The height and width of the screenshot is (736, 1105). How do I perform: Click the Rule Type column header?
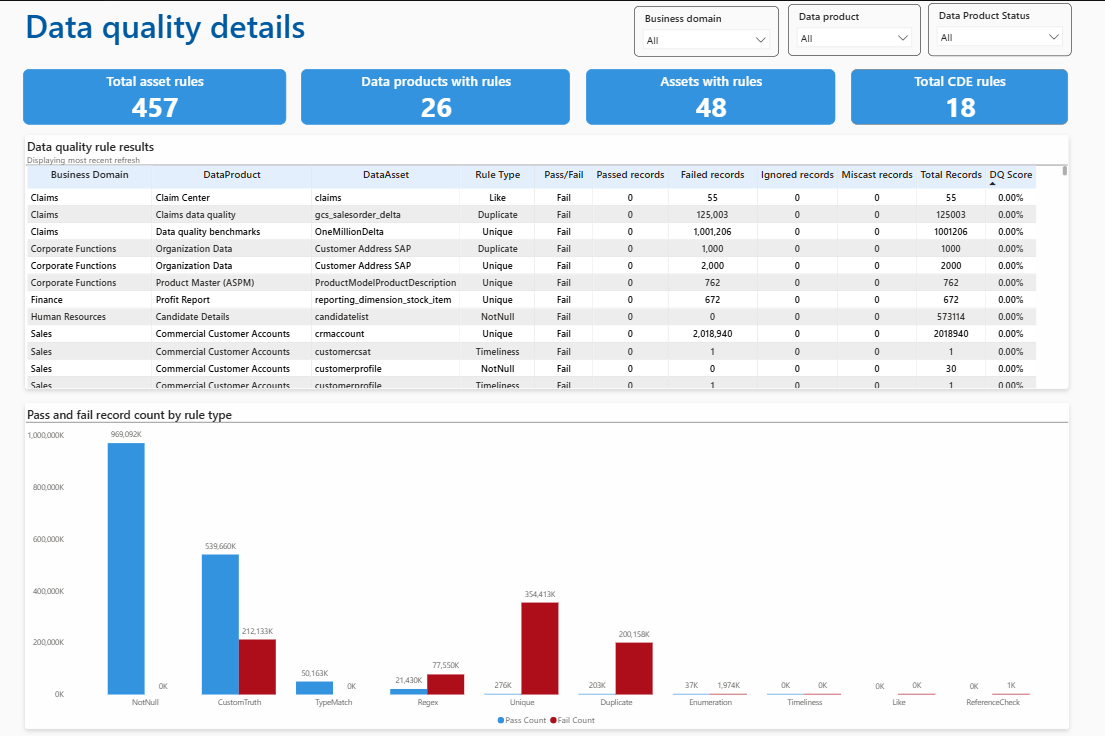pos(498,175)
